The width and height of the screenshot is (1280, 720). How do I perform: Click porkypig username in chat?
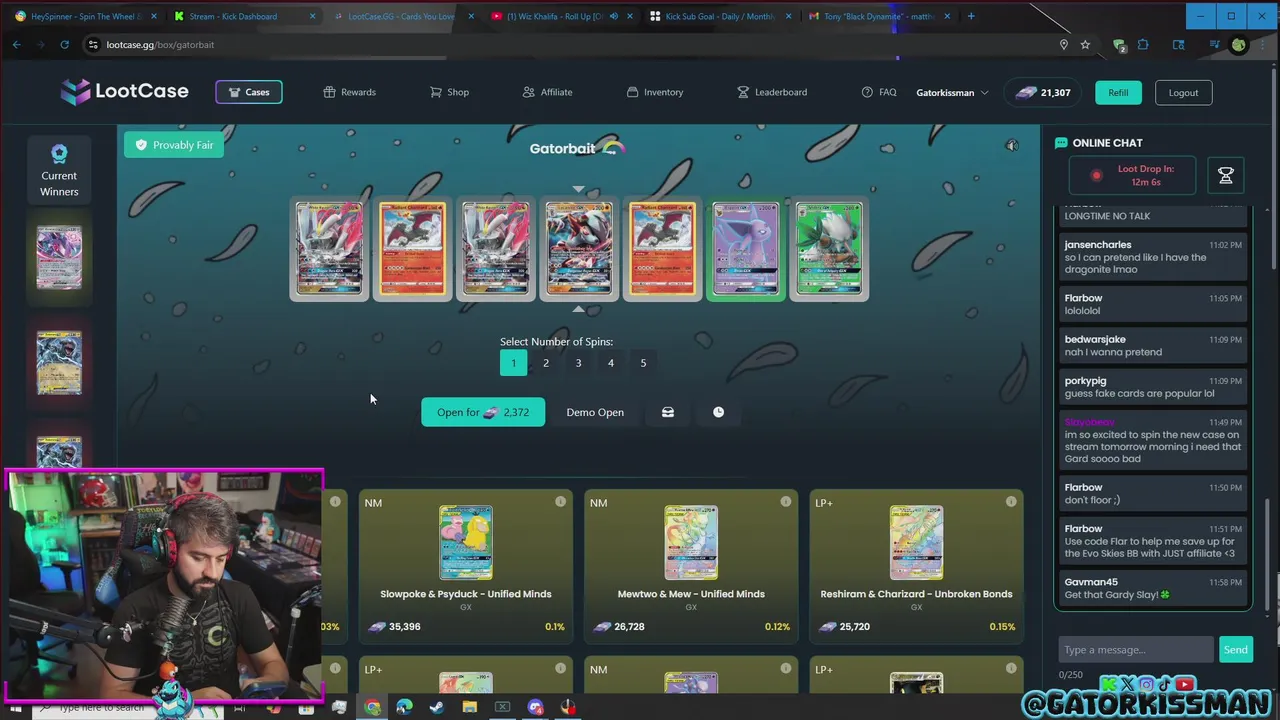1085,381
